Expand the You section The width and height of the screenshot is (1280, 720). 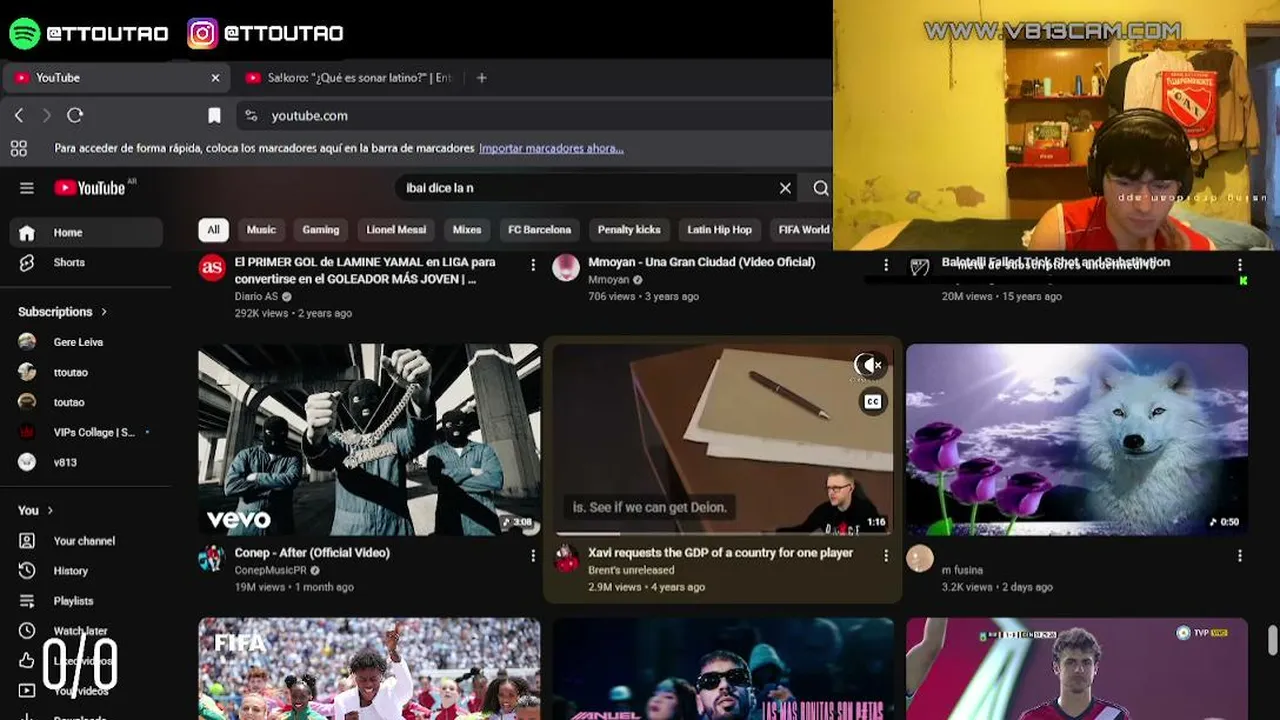(x=35, y=511)
